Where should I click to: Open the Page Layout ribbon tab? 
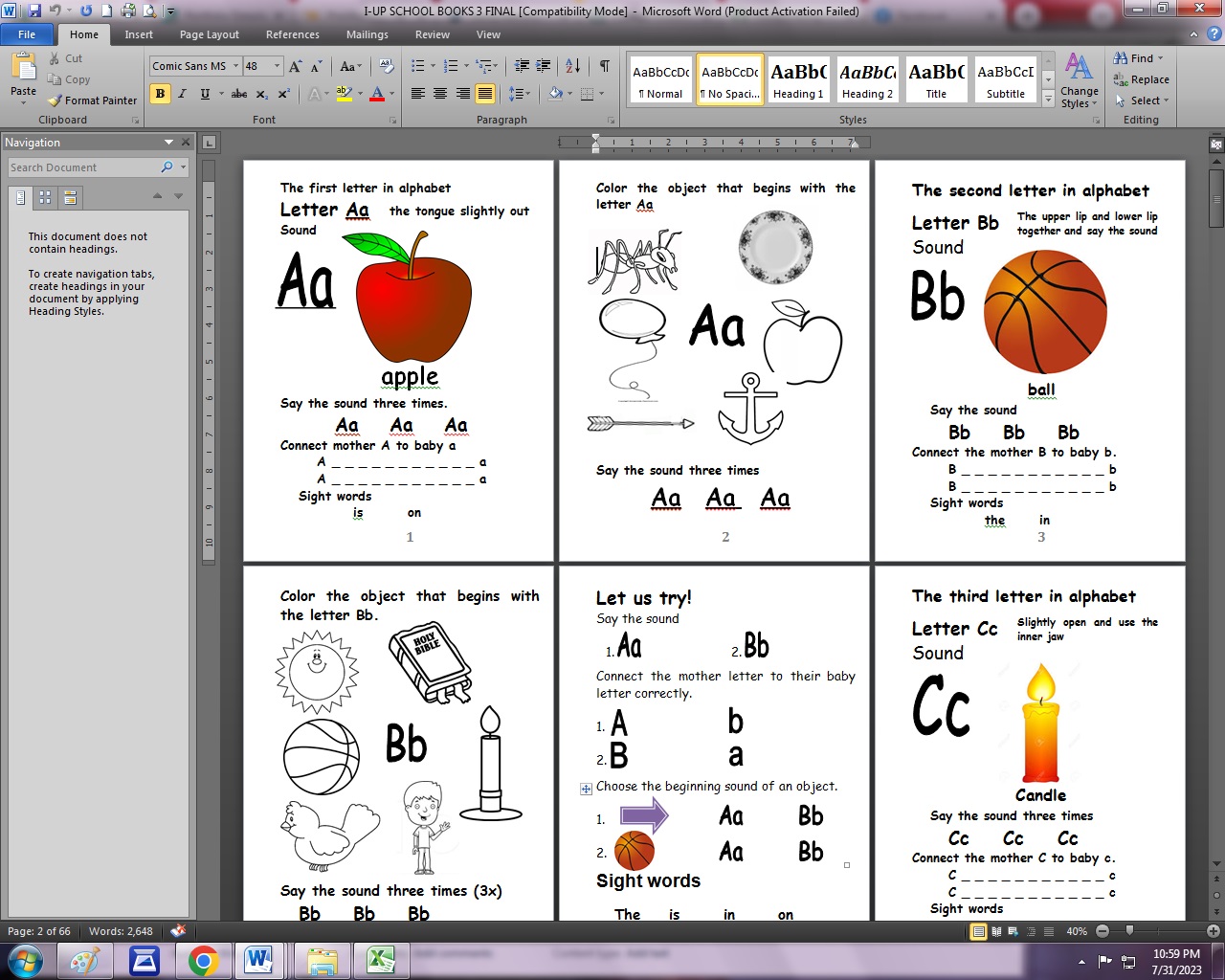pyautogui.click(x=209, y=34)
